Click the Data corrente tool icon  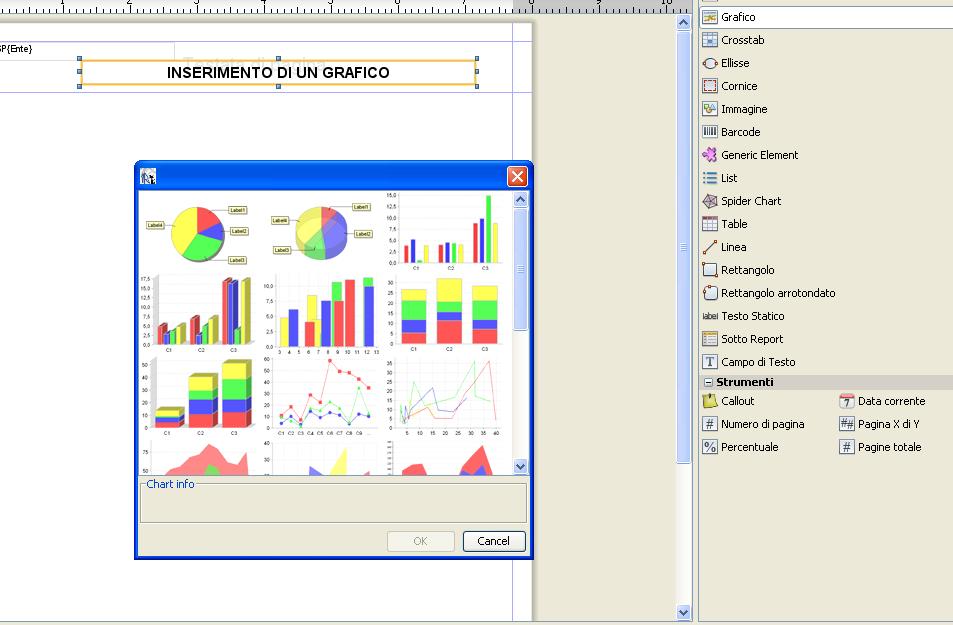[847, 401]
